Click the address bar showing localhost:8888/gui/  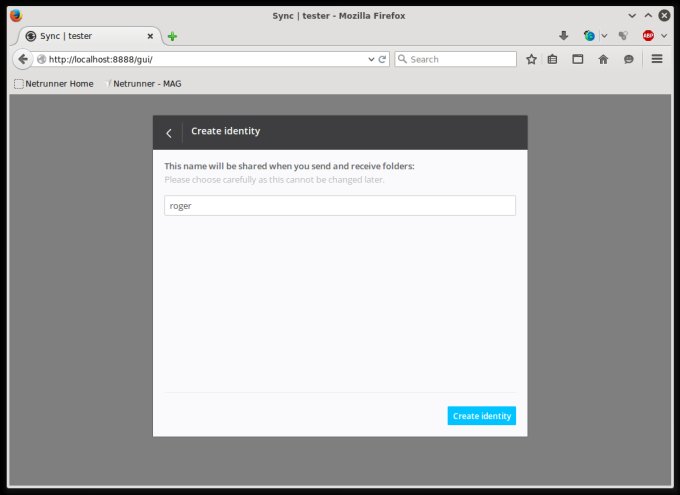(206, 59)
